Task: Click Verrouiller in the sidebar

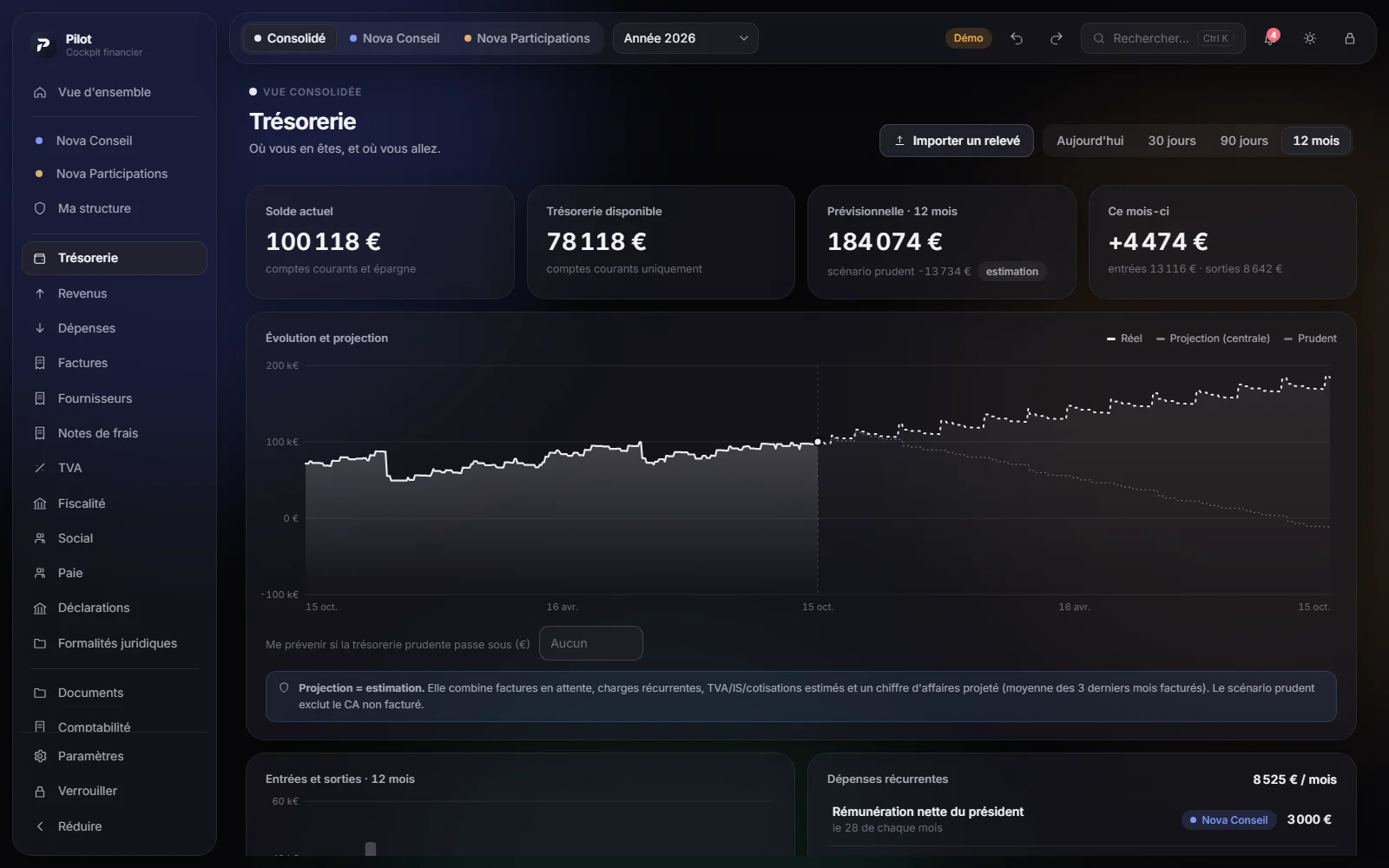Action: pyautogui.click(x=115, y=791)
